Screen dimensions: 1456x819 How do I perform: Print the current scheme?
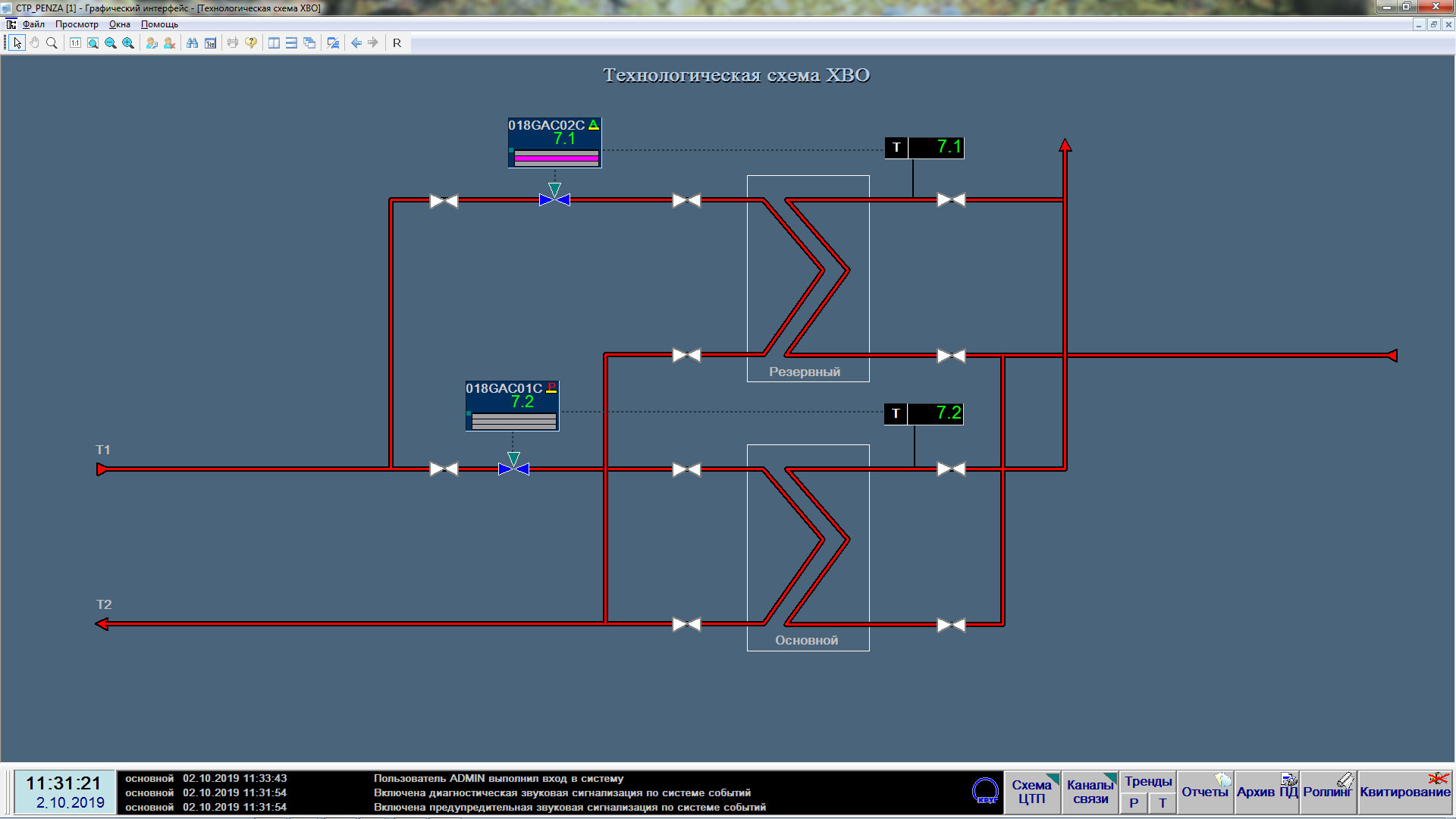click(x=233, y=43)
